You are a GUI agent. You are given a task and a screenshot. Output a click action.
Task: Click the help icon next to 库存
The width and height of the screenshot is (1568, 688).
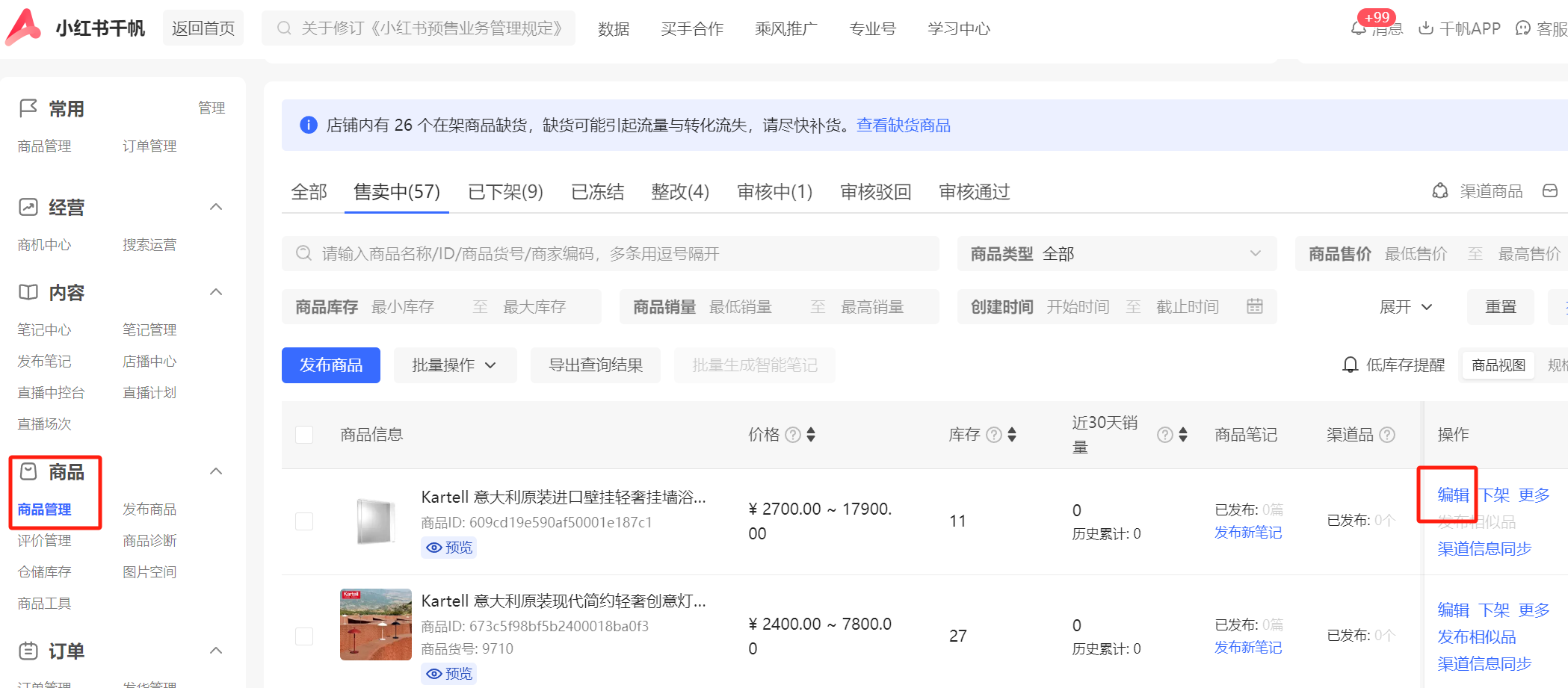click(994, 435)
